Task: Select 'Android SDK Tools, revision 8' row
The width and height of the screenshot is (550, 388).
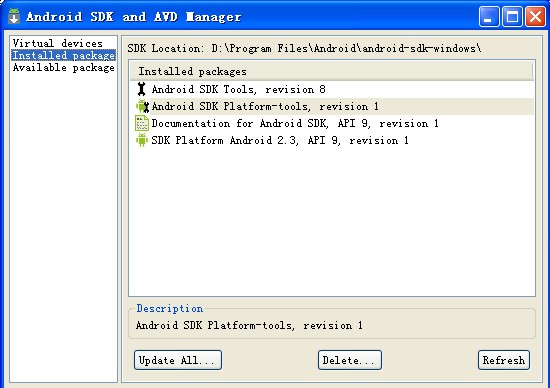Action: click(331, 89)
